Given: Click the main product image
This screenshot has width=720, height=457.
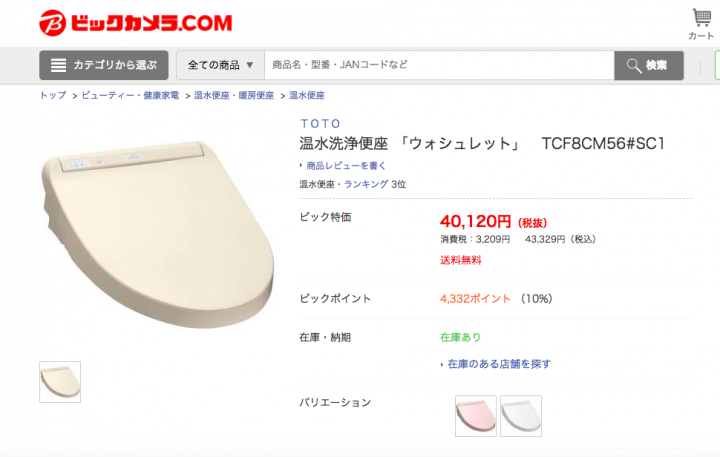Looking at the screenshot, I should [158, 234].
